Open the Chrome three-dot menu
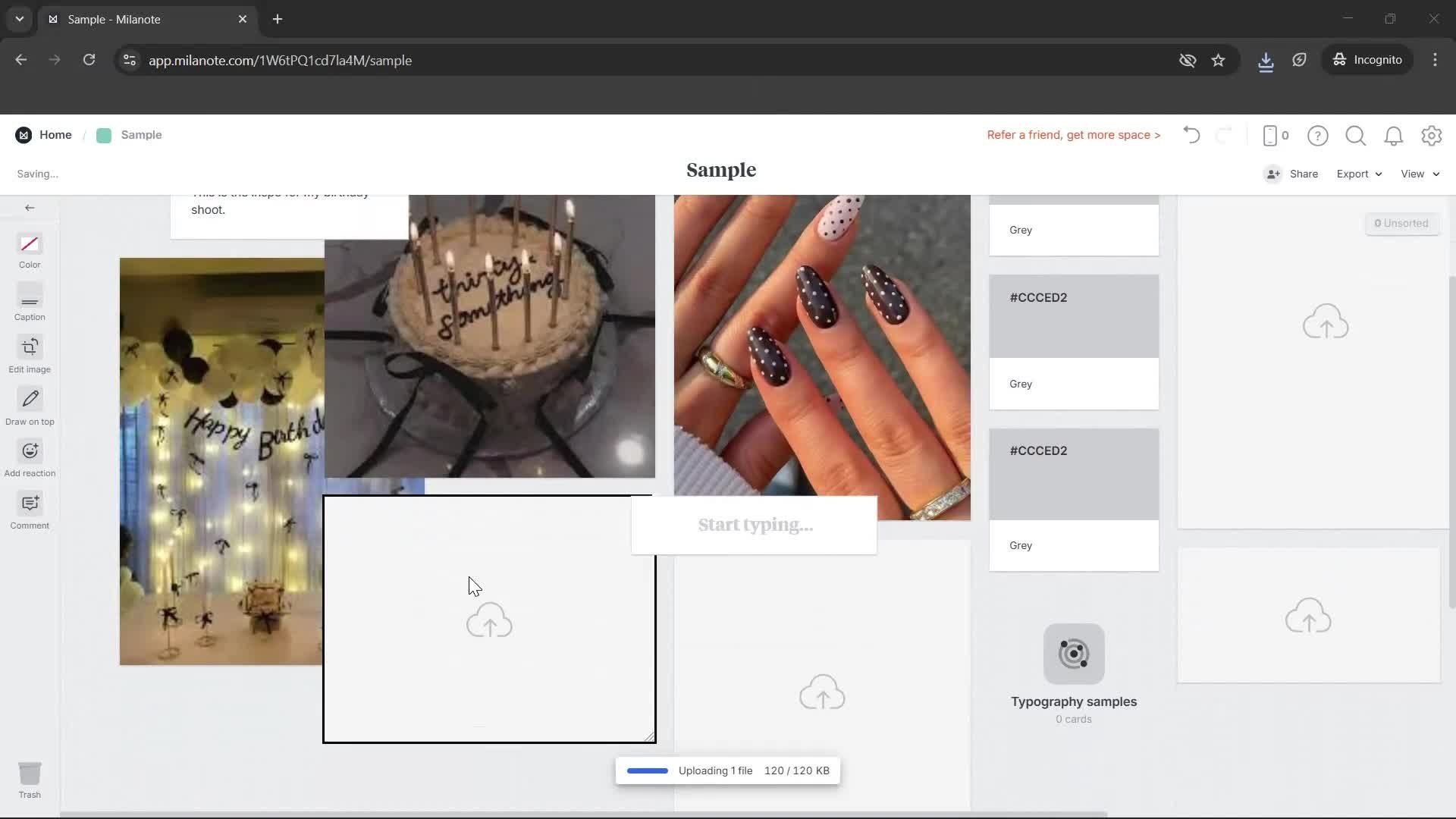The width and height of the screenshot is (1456, 819). coord(1435,60)
